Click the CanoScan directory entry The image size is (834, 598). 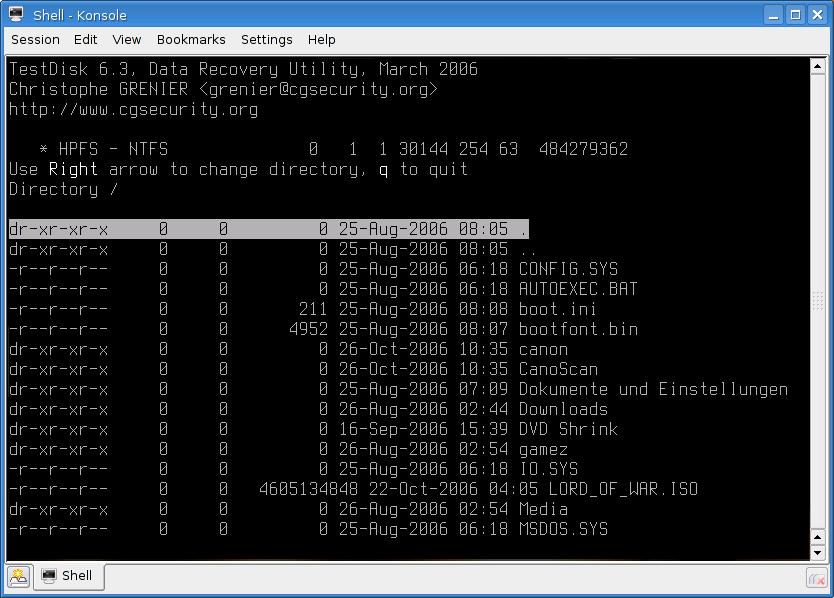tap(303, 369)
